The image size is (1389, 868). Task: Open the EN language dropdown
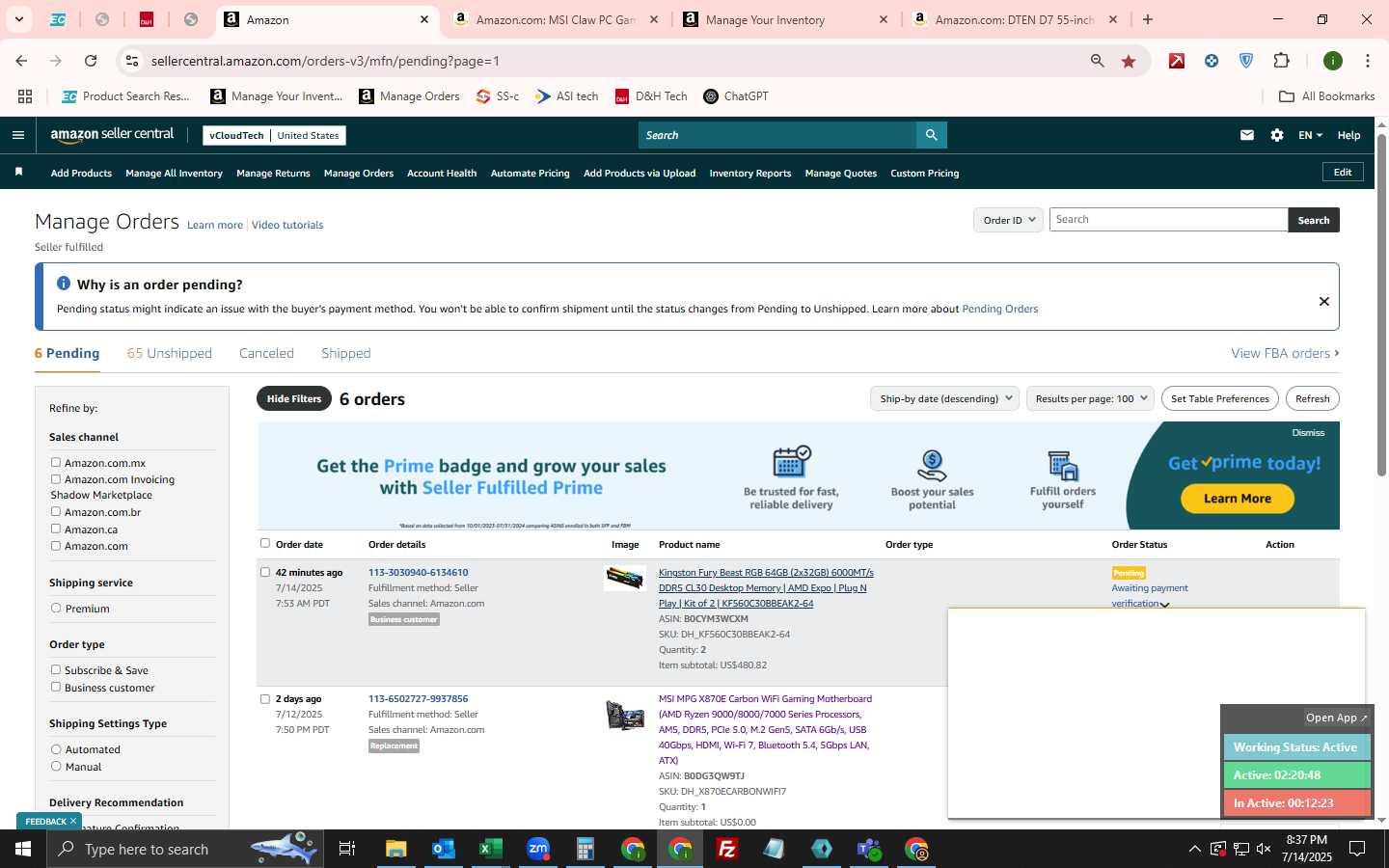[x=1310, y=135]
